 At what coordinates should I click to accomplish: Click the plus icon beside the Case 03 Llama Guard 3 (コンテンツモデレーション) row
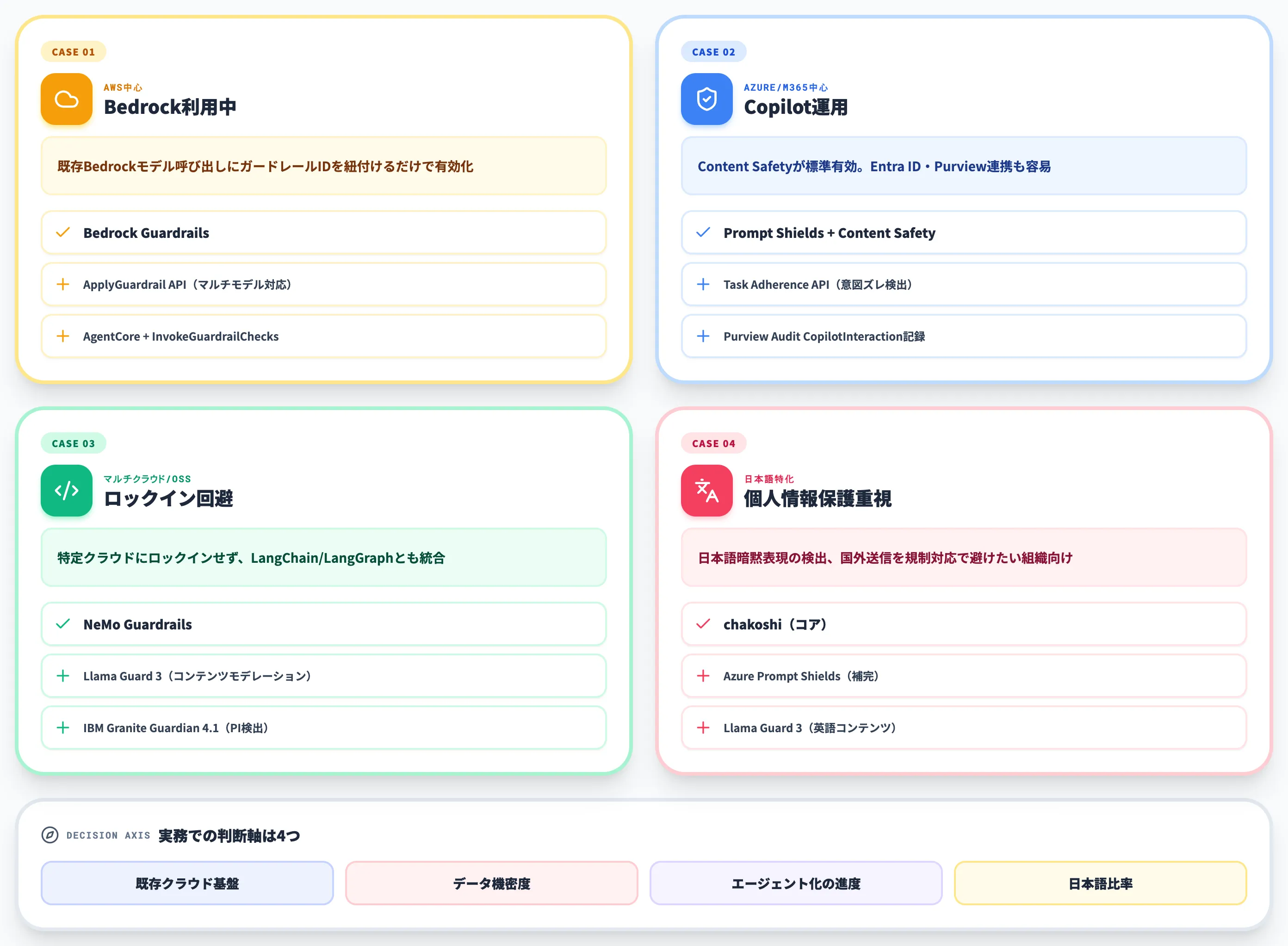tap(63, 676)
